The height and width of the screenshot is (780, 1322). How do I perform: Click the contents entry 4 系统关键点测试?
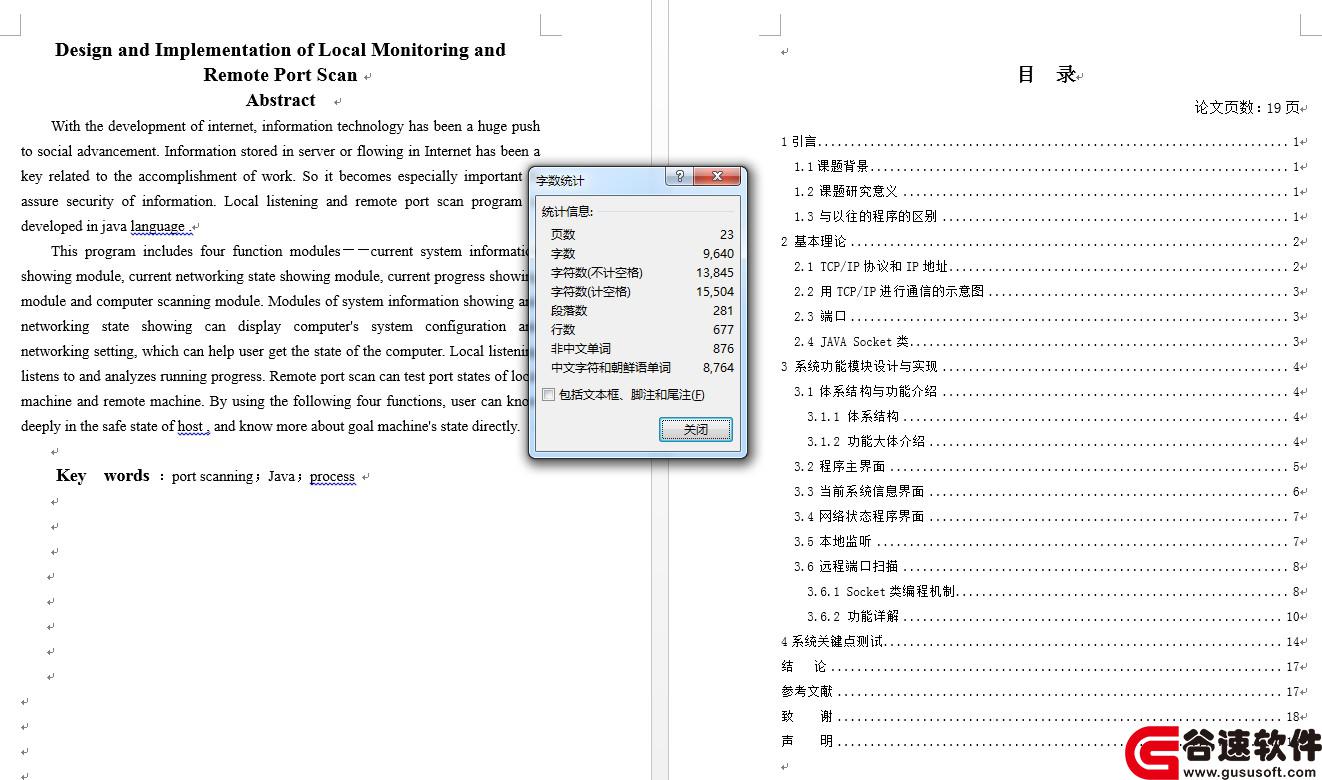click(x=1040, y=642)
